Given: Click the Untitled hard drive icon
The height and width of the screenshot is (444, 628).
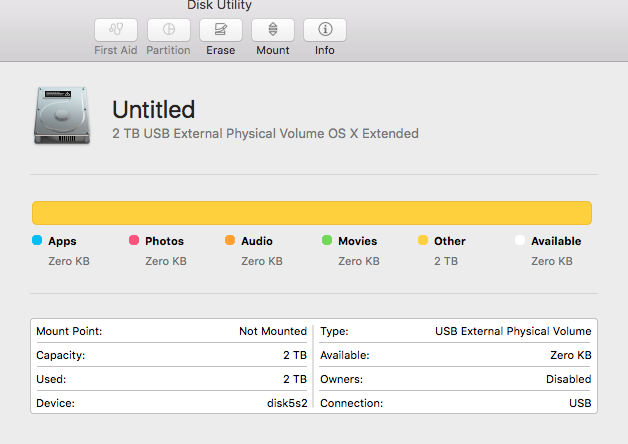Looking at the screenshot, I should click(62, 115).
